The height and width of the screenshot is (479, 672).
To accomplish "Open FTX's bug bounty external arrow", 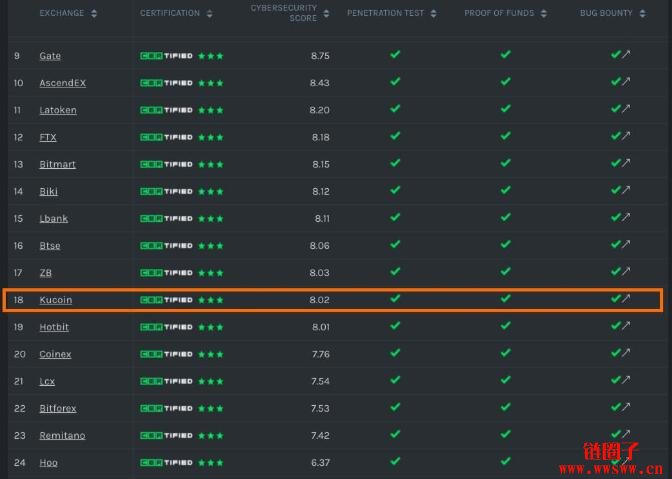I will click(x=626, y=136).
